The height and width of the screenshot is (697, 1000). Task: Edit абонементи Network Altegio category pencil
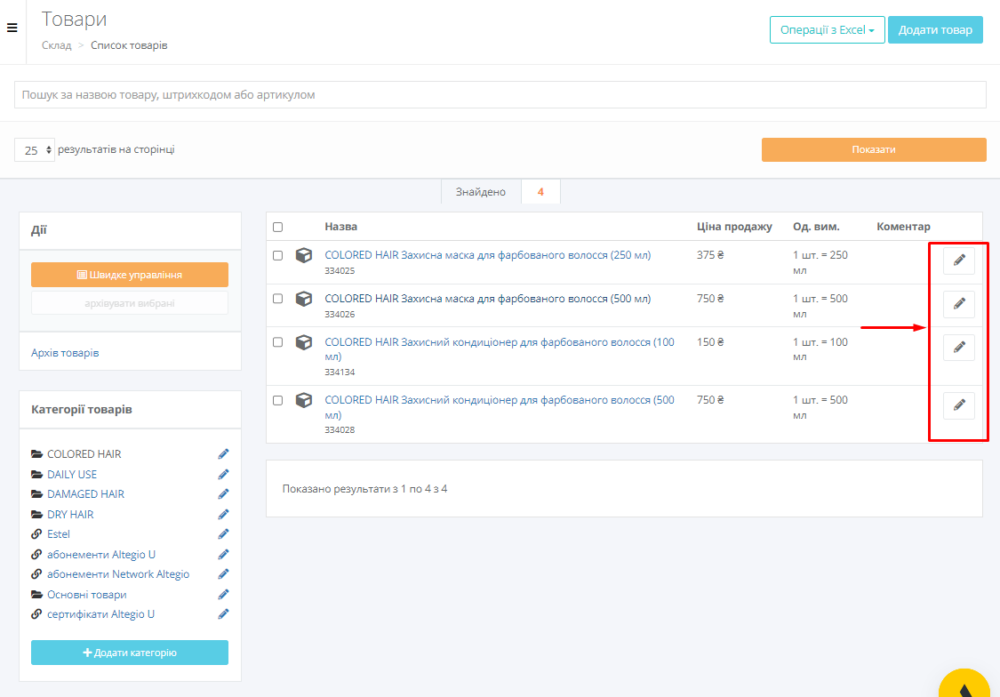(x=223, y=575)
